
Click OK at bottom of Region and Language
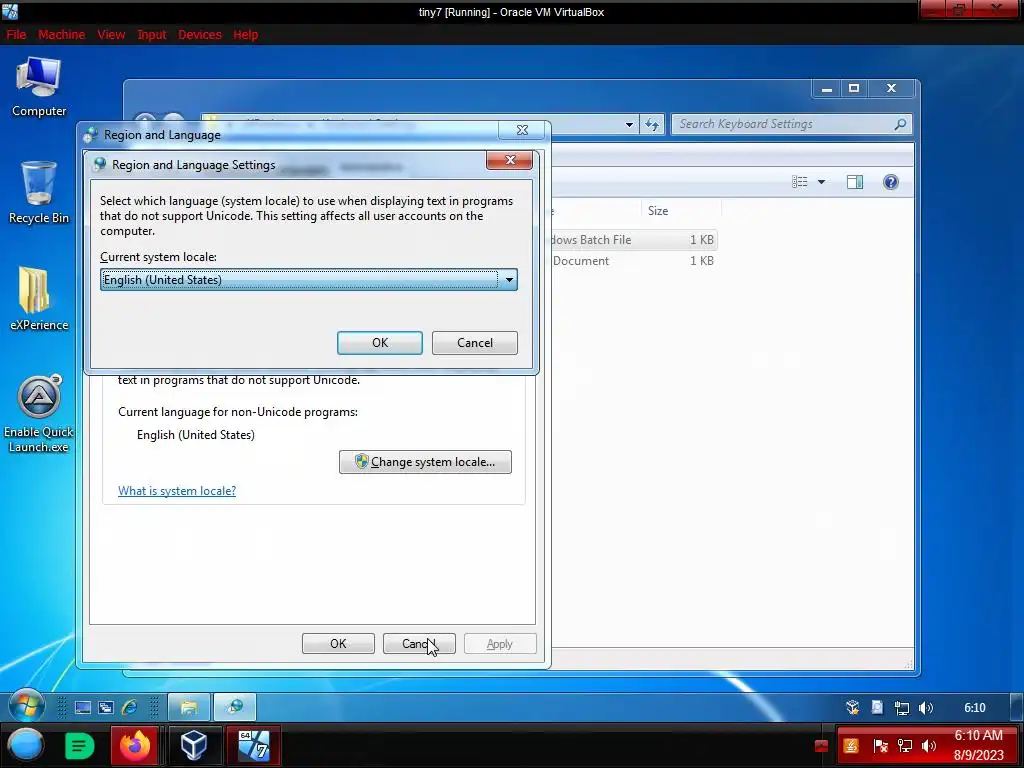point(338,644)
